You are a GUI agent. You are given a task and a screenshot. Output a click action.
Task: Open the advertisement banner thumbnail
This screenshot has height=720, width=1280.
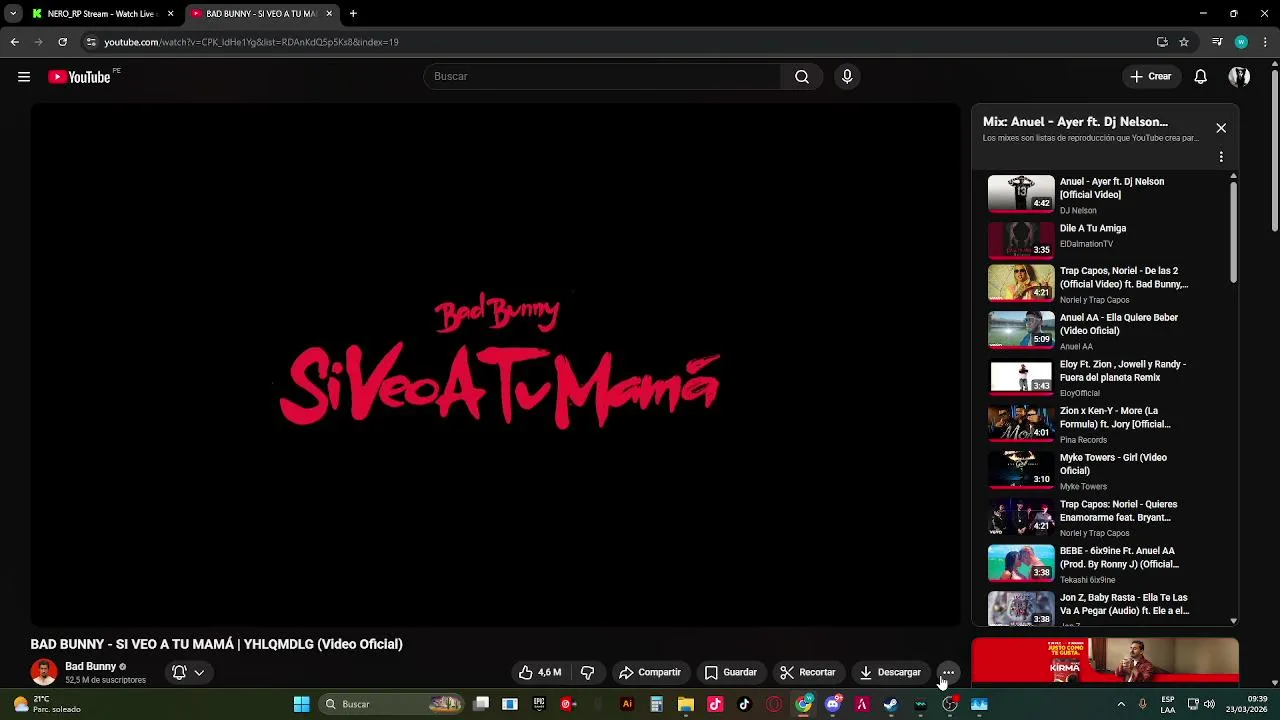coord(1105,660)
